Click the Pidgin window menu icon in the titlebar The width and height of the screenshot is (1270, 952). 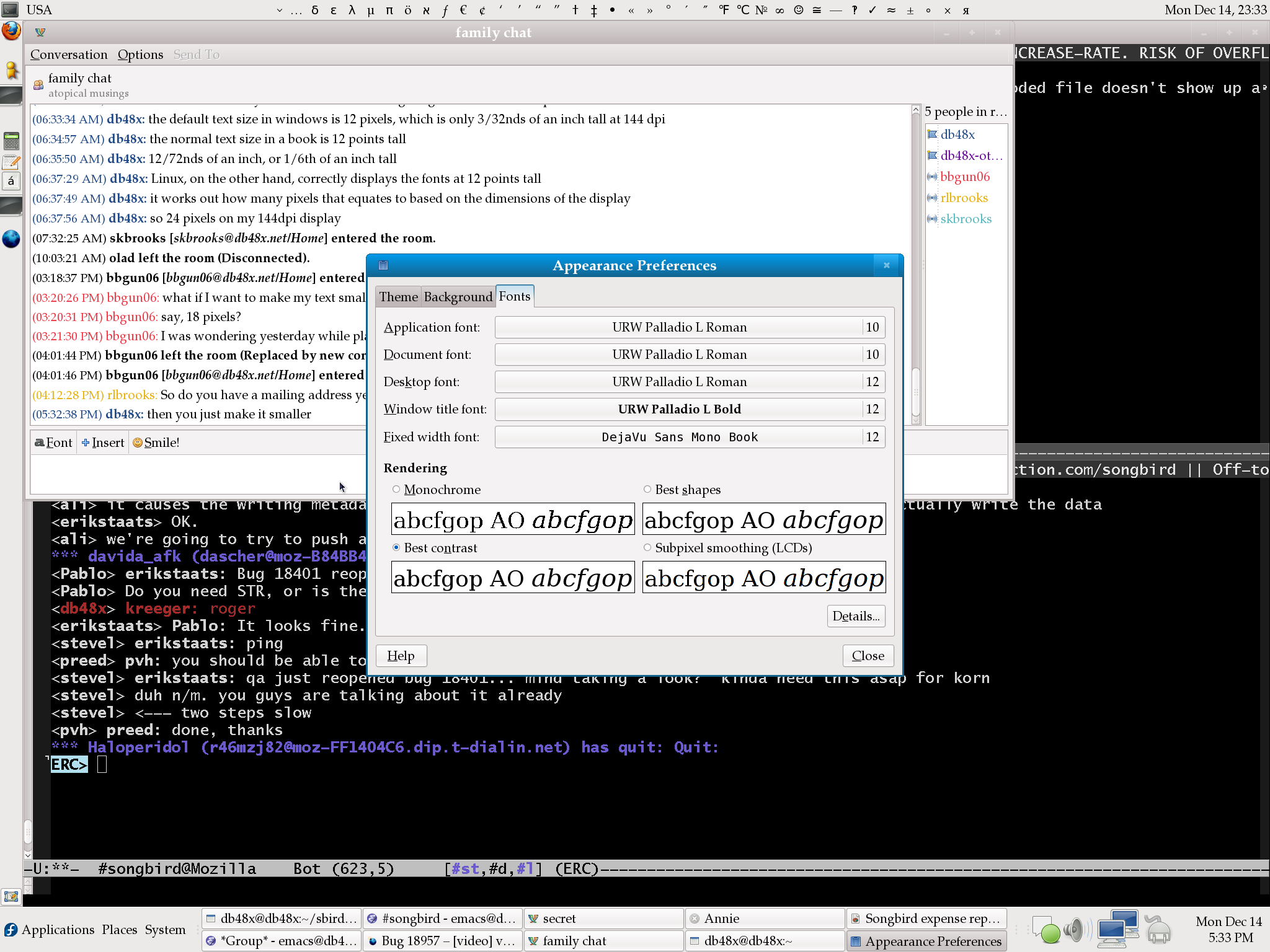pyautogui.click(x=40, y=32)
